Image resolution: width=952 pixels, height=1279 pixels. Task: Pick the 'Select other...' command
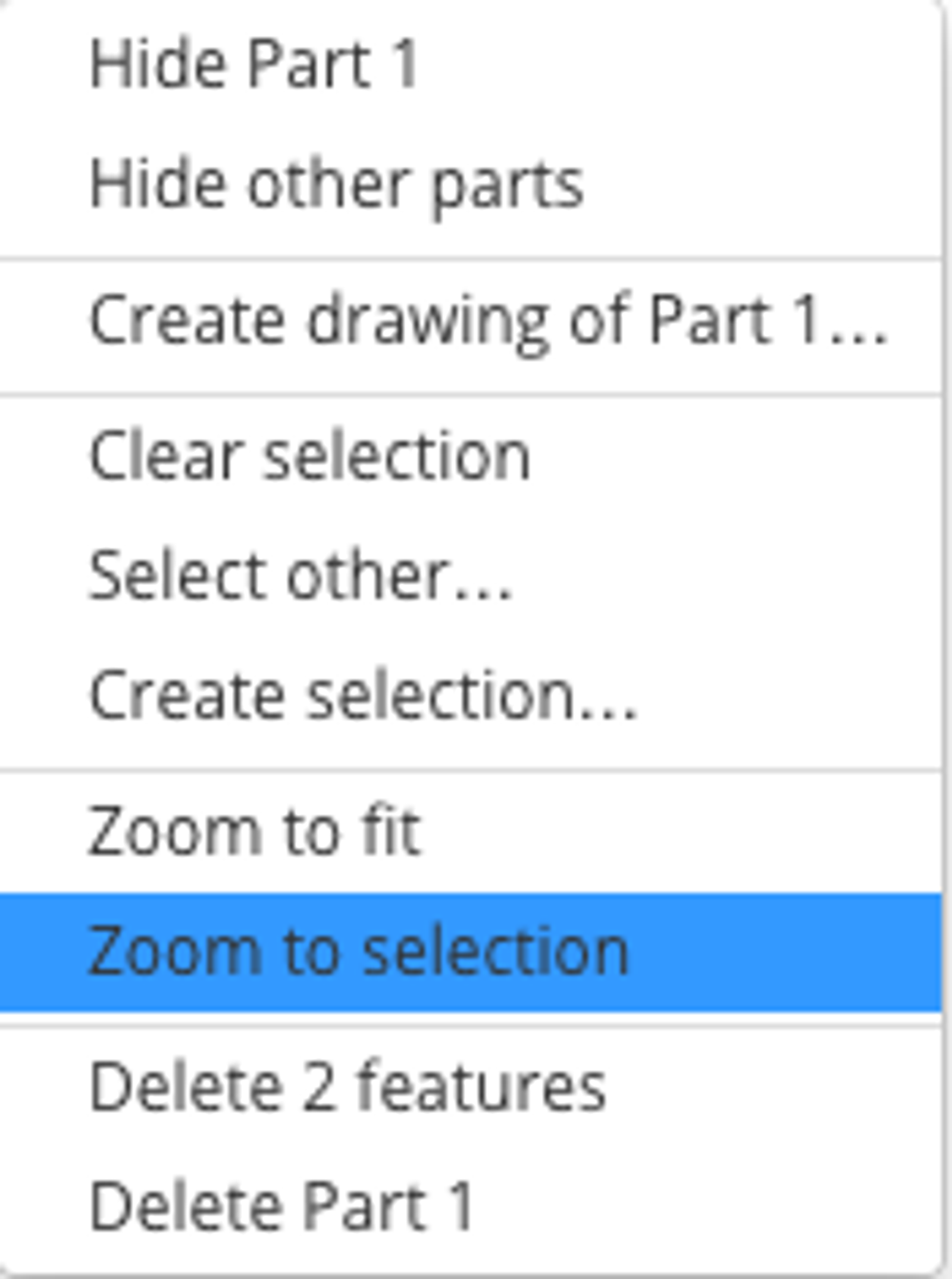pos(300,576)
